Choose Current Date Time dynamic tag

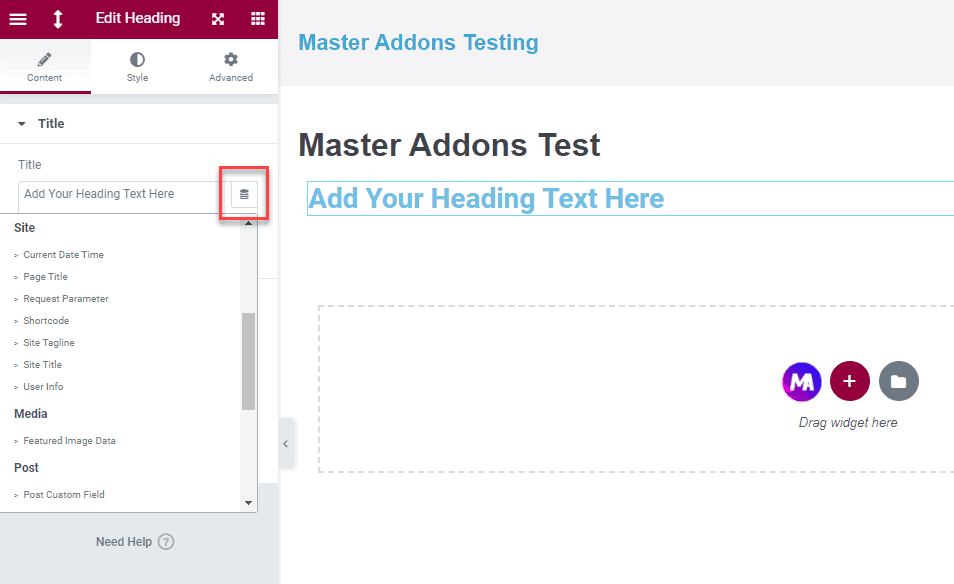[x=63, y=255]
